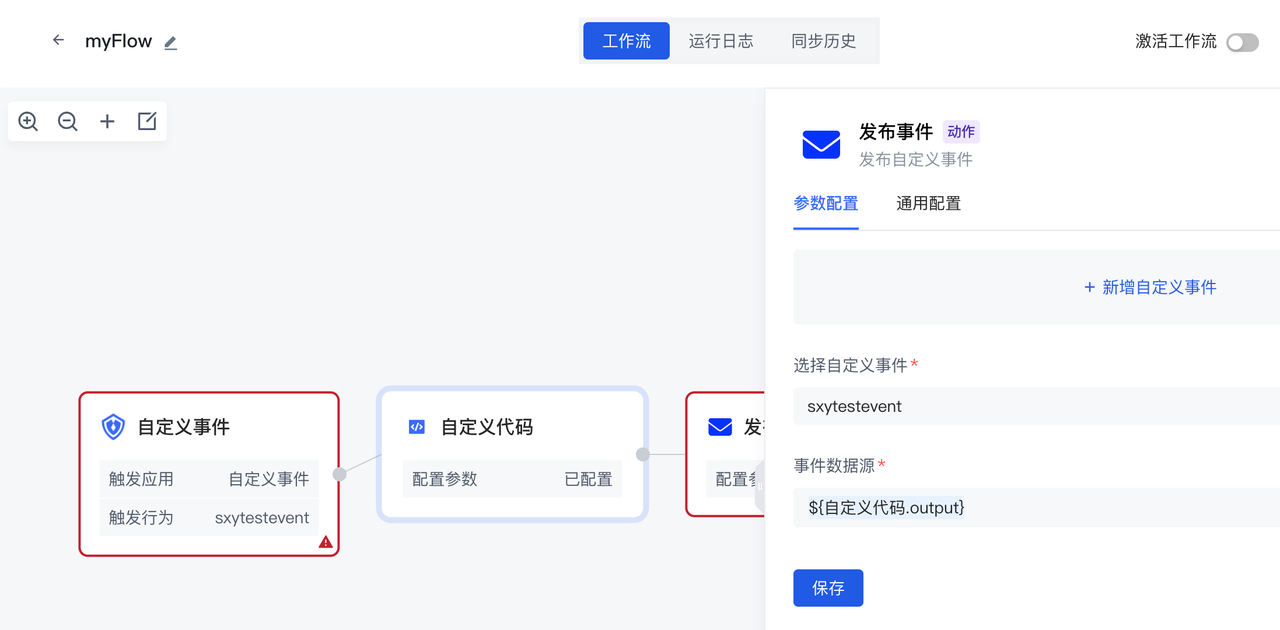
Task: Click the code icon on 自定义代码 node
Action: coord(419,427)
